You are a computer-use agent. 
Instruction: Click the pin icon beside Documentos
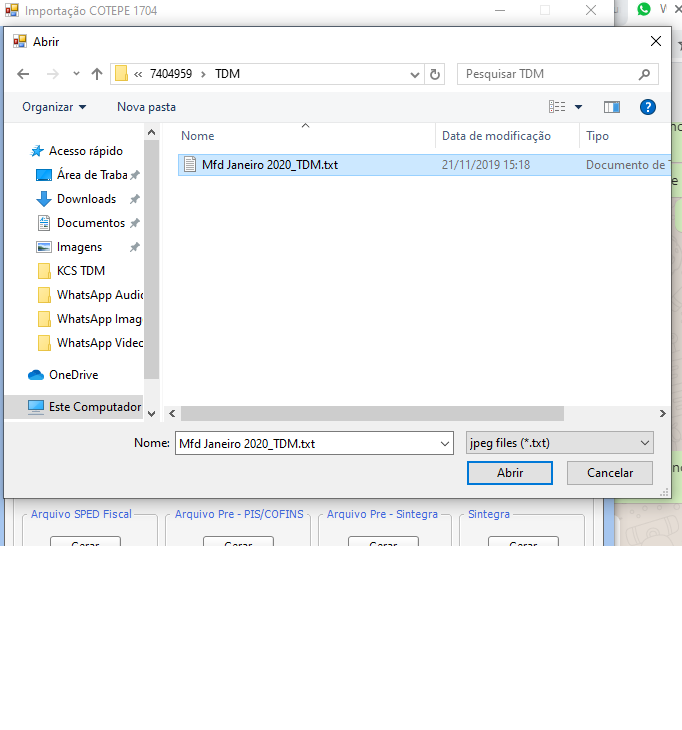[135, 223]
